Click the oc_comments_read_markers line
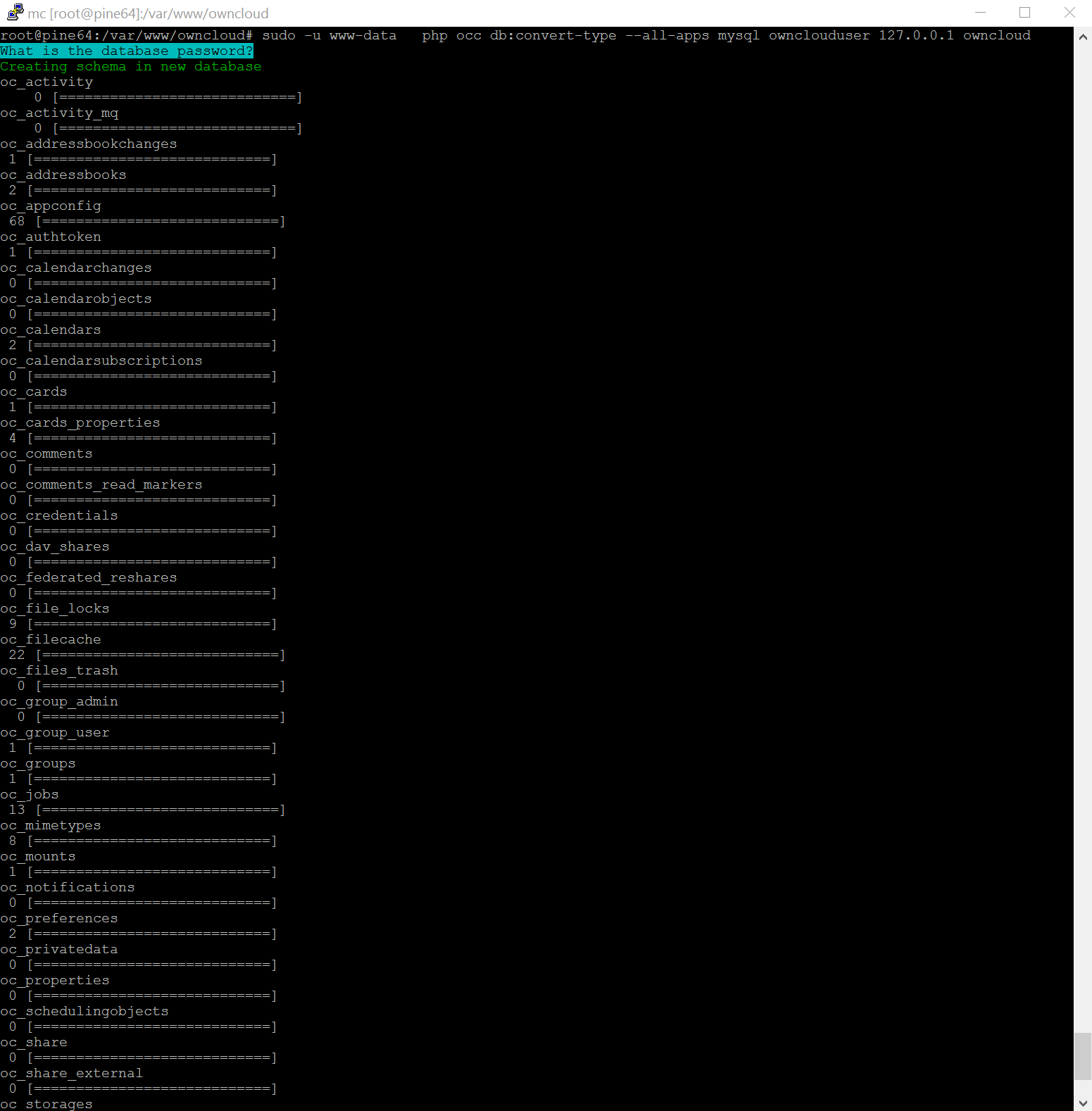Image resolution: width=1092 pixels, height=1111 pixels. tap(101, 484)
